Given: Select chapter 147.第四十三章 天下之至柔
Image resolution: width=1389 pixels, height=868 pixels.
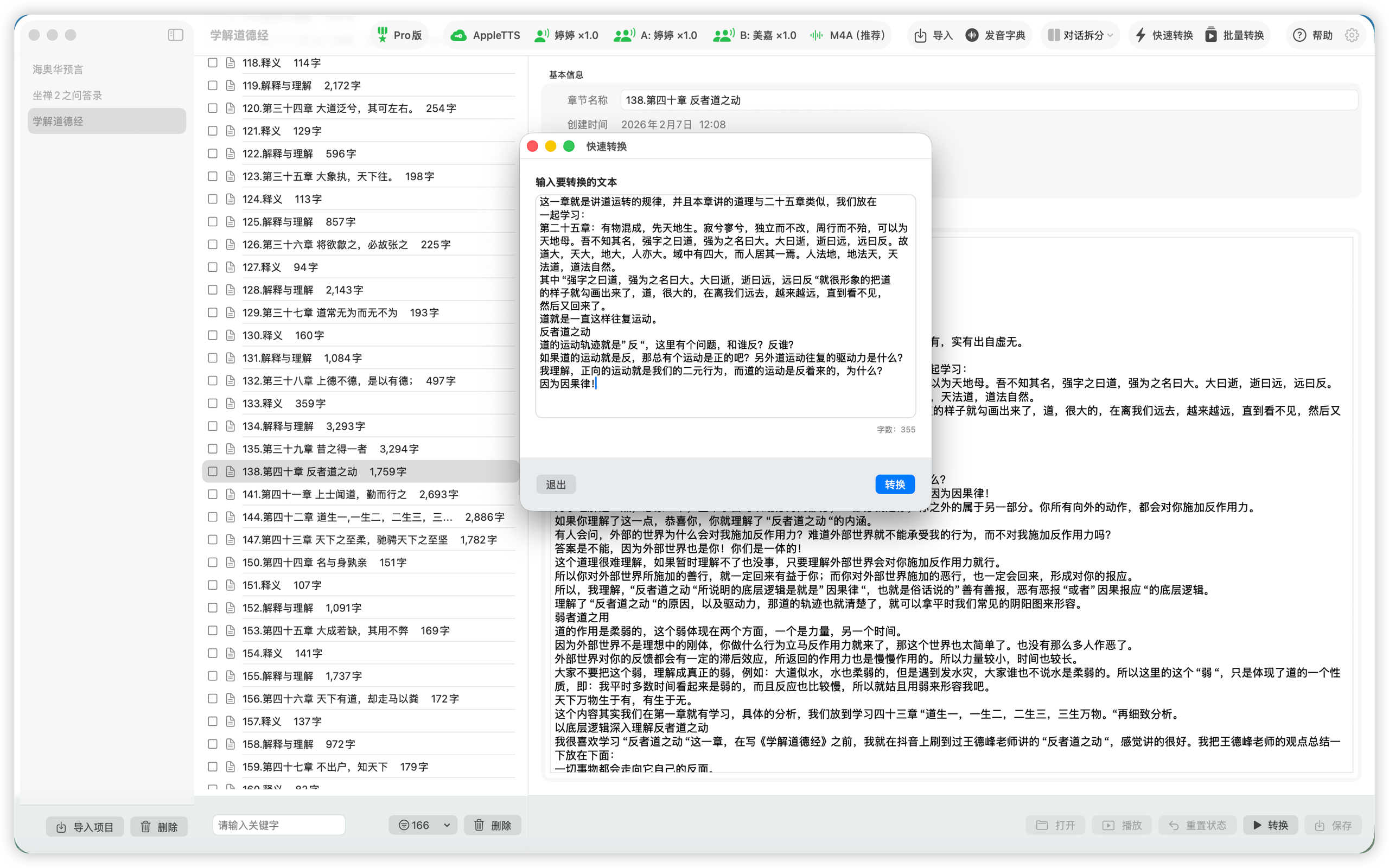Looking at the screenshot, I should tap(360, 540).
